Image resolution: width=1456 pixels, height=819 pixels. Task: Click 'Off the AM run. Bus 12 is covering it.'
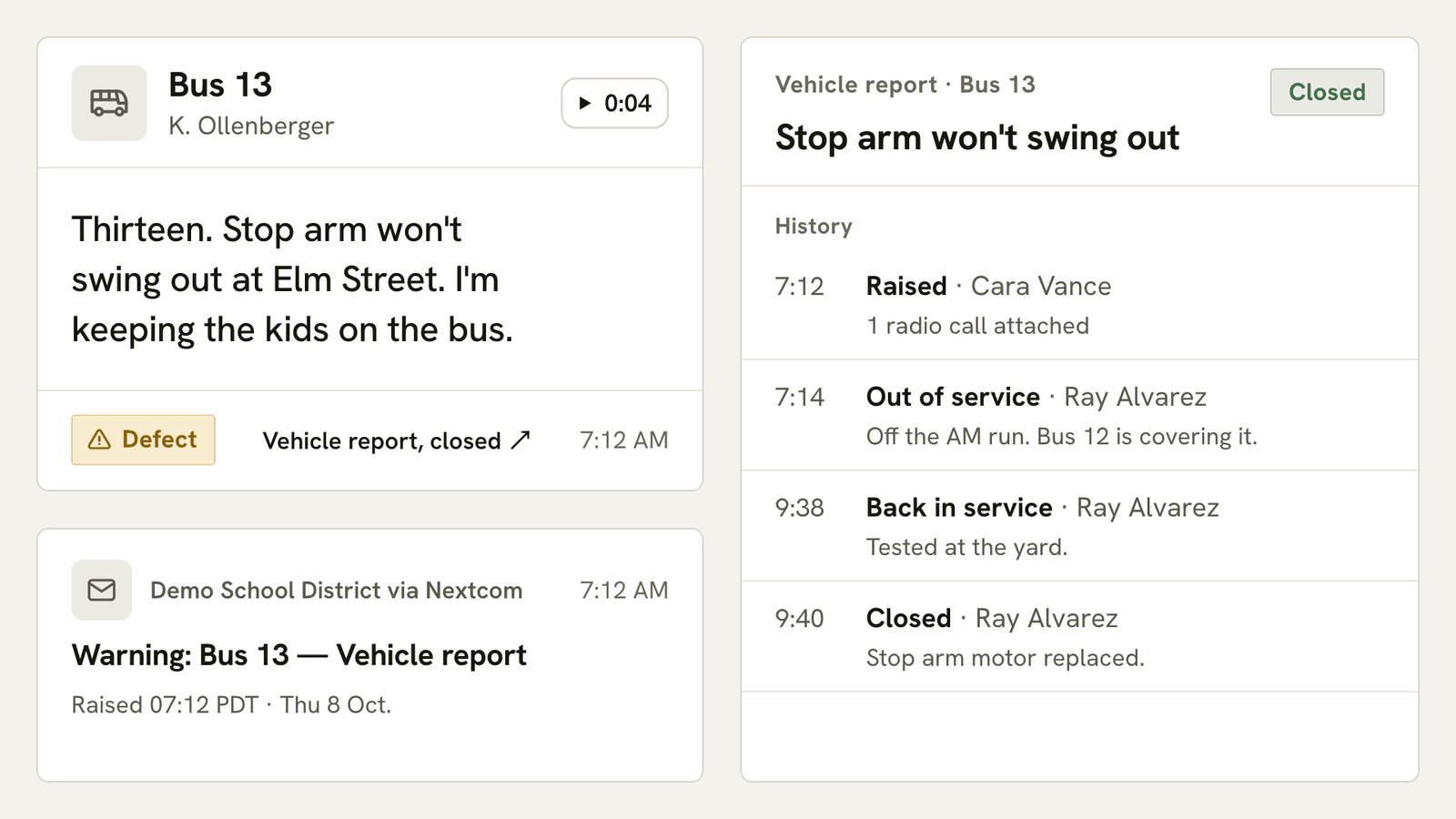(x=1061, y=437)
